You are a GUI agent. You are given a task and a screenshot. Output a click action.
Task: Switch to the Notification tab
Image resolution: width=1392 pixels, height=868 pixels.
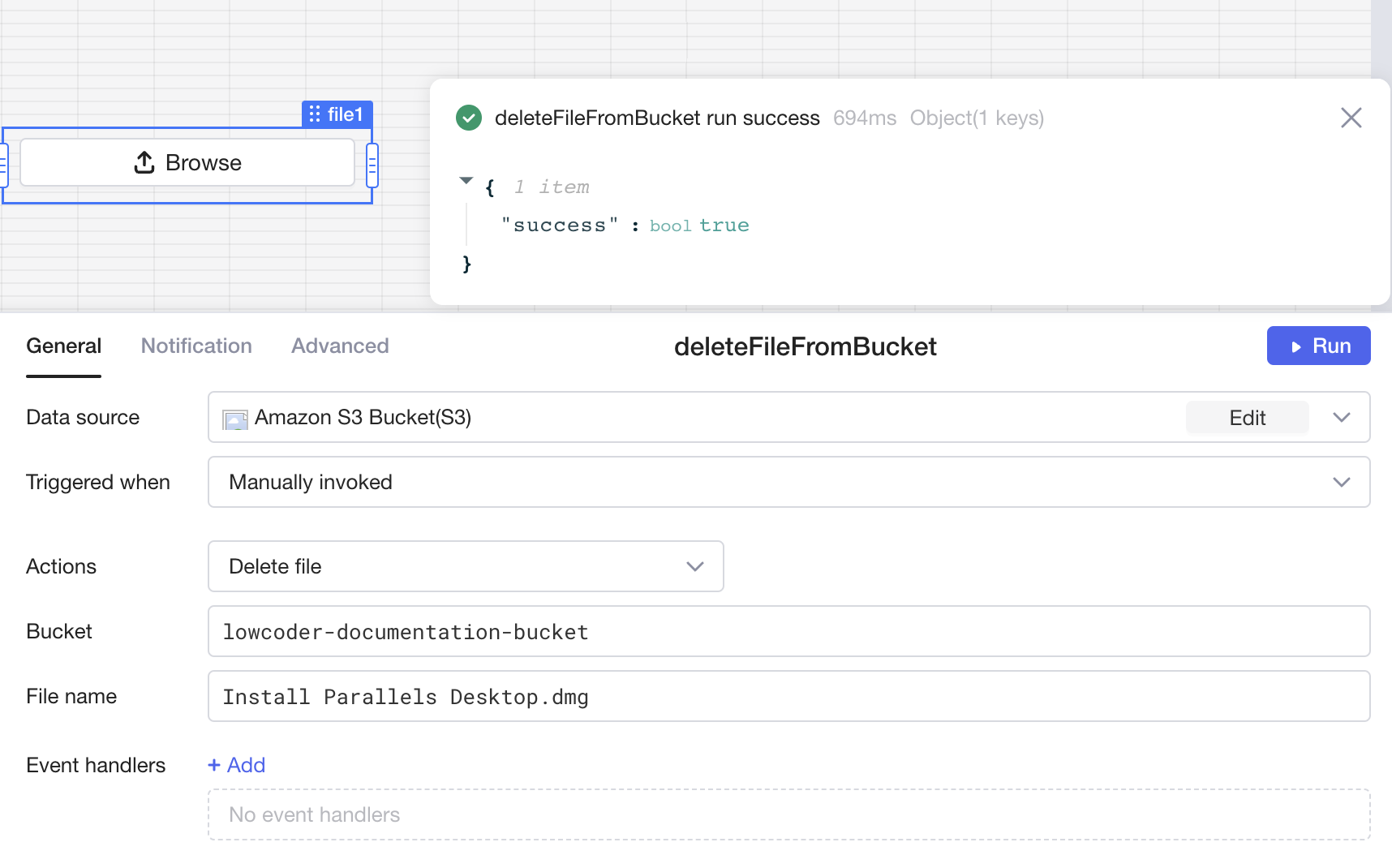point(196,346)
